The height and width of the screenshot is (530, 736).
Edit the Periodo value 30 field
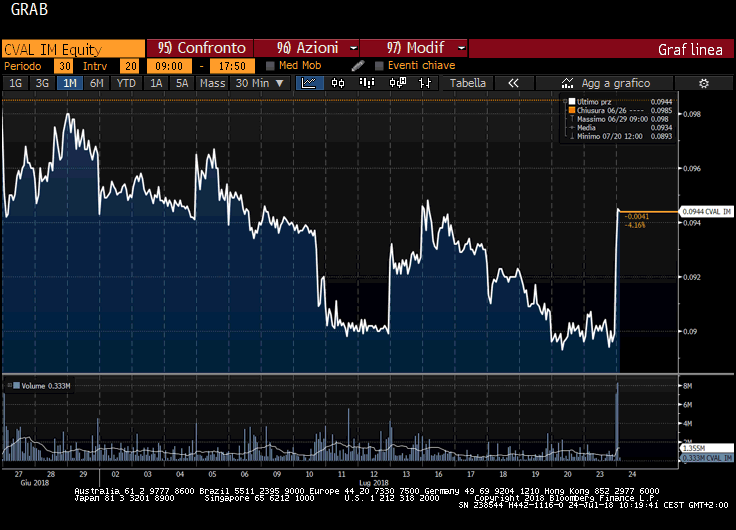[63, 66]
